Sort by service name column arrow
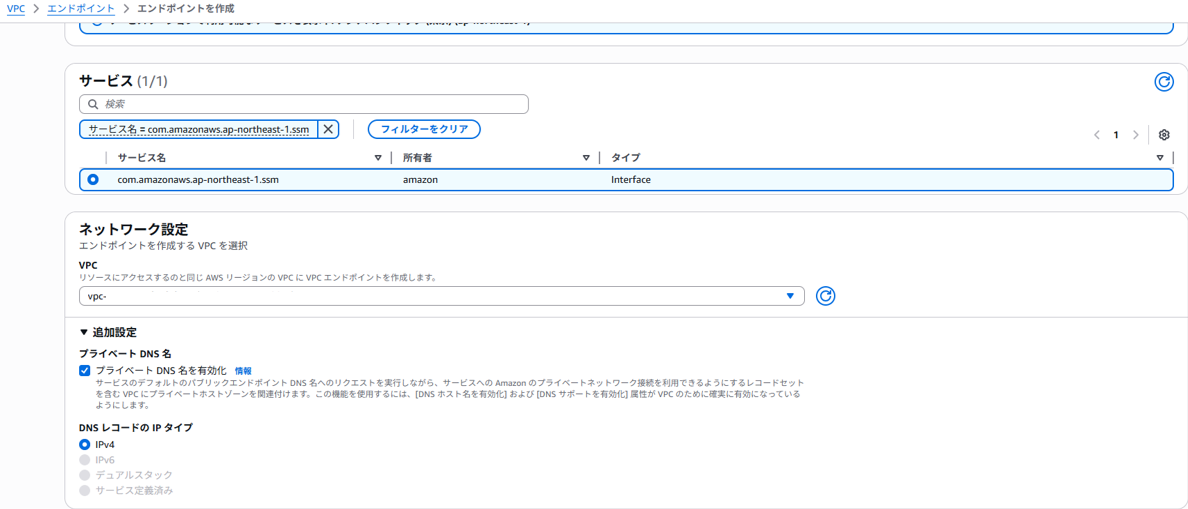1188x509 pixels. click(x=378, y=158)
